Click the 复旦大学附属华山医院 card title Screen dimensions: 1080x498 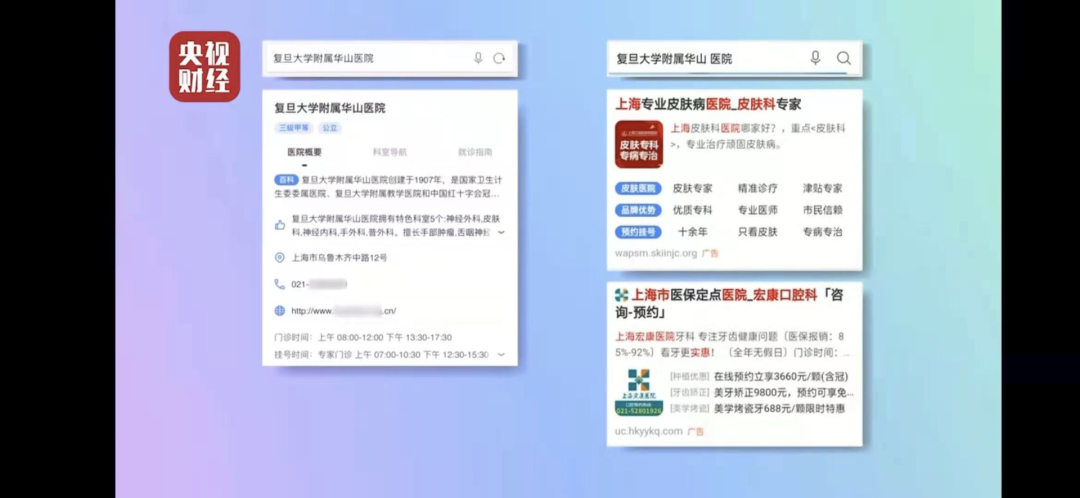click(330, 108)
